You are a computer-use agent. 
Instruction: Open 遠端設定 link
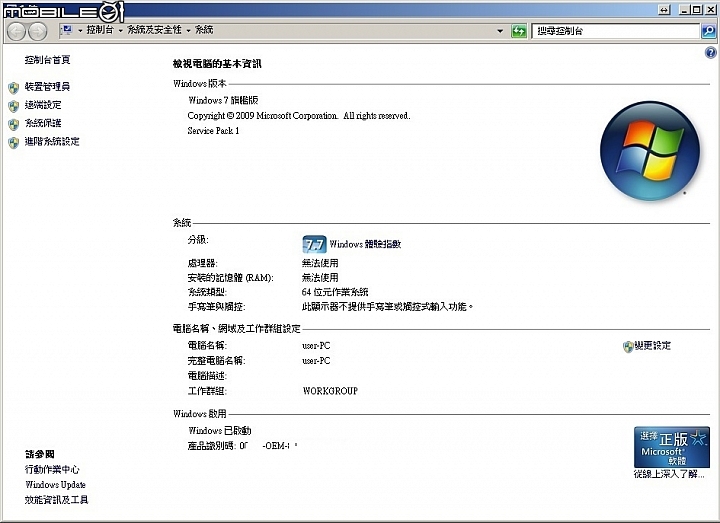(43, 105)
